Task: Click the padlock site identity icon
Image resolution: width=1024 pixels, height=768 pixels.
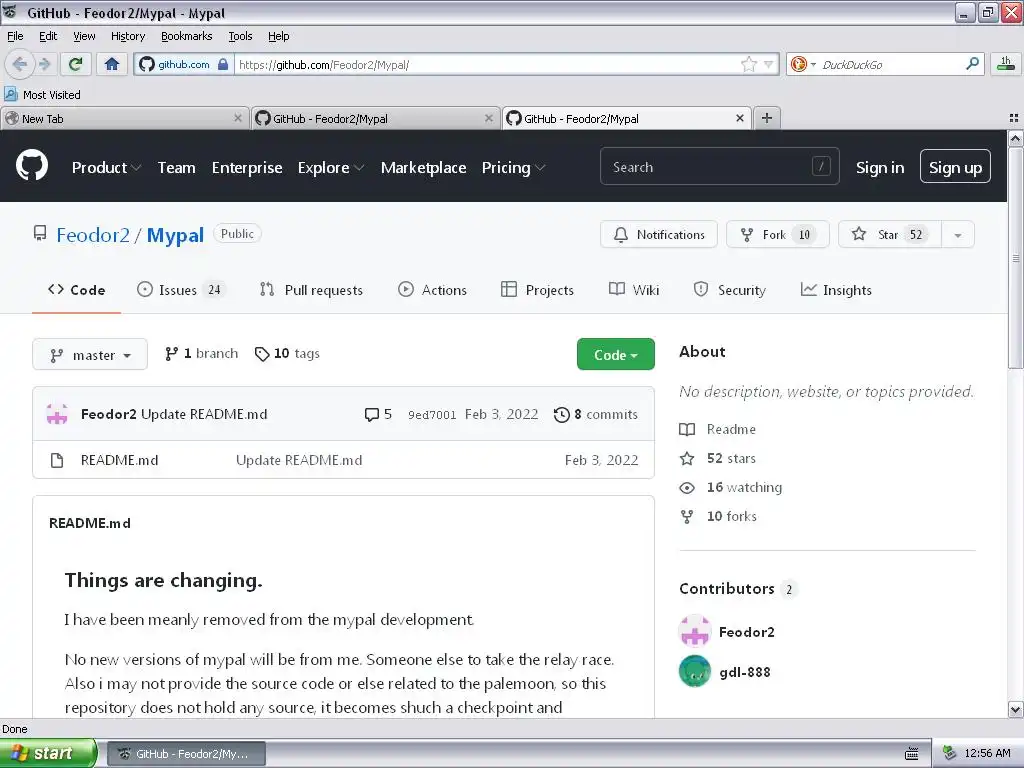Action: point(223,64)
